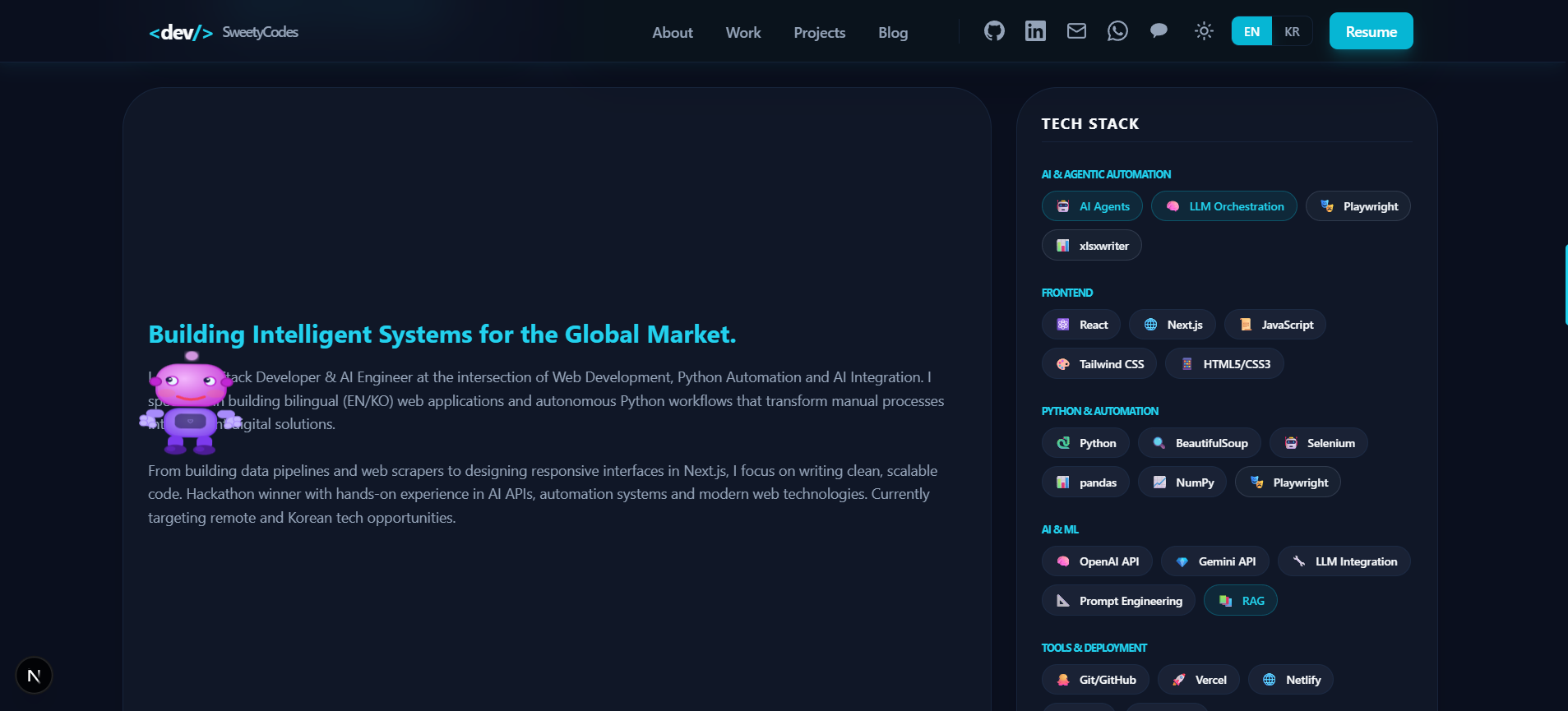Click the OpenAI API chip
Screen dimensions: 1568x711
click(1097, 561)
